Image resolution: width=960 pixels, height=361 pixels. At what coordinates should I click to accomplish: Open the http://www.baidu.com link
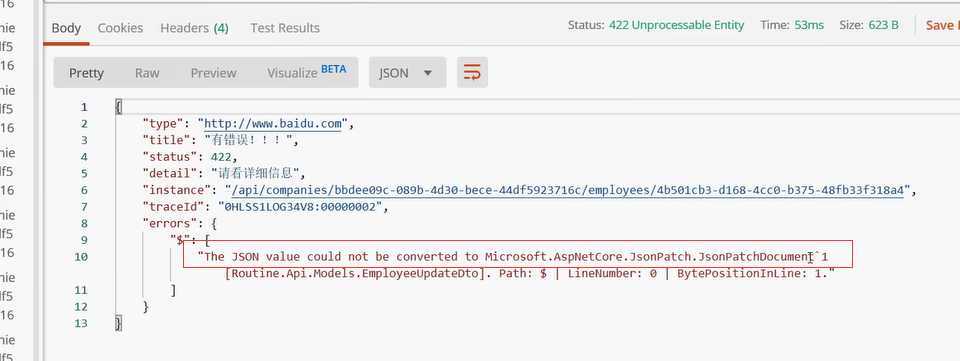click(272, 124)
